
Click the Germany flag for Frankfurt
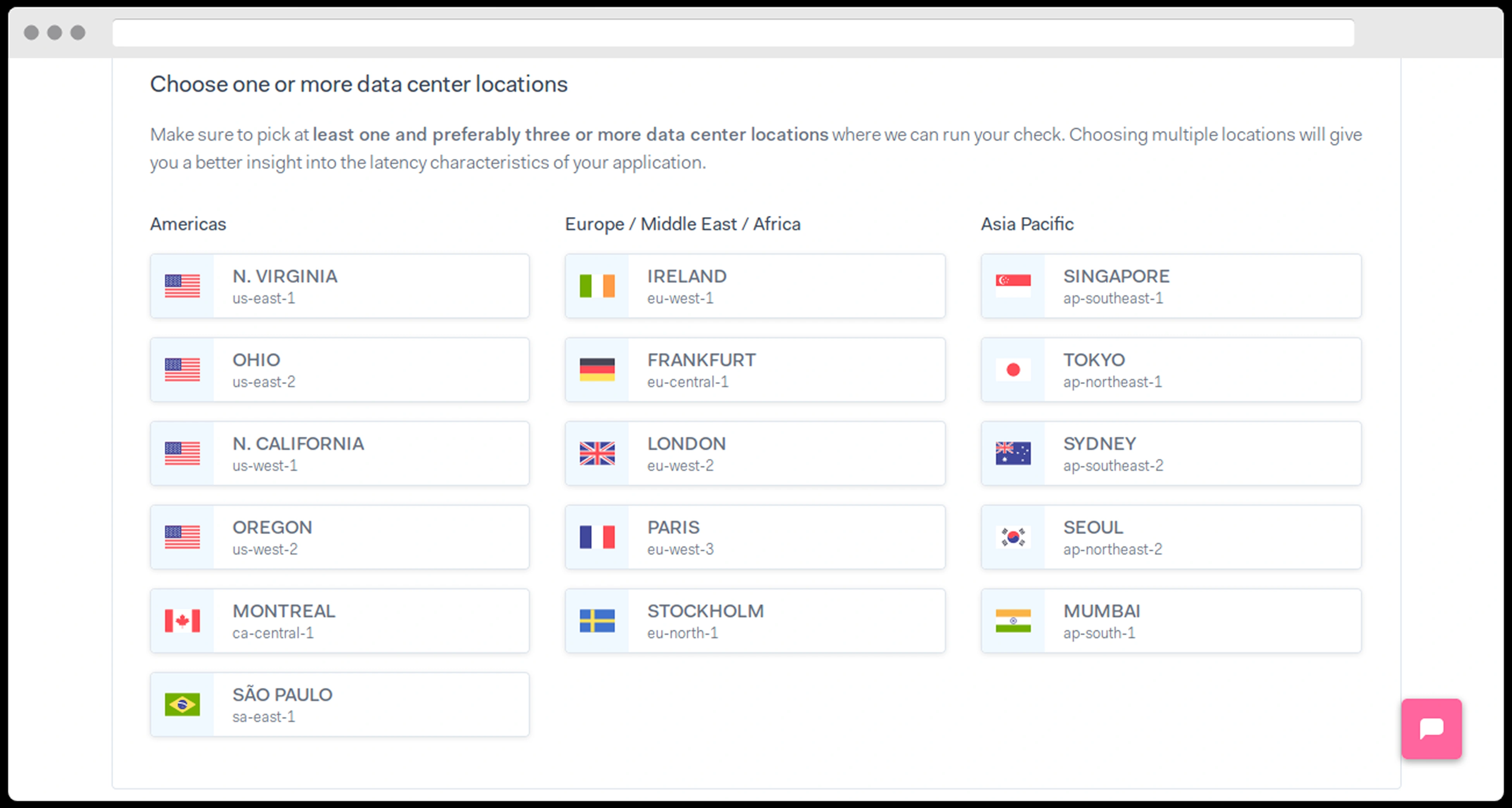click(x=597, y=370)
